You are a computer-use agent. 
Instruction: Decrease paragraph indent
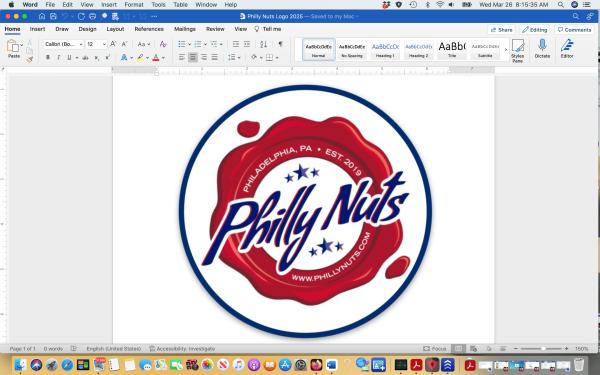pos(236,44)
